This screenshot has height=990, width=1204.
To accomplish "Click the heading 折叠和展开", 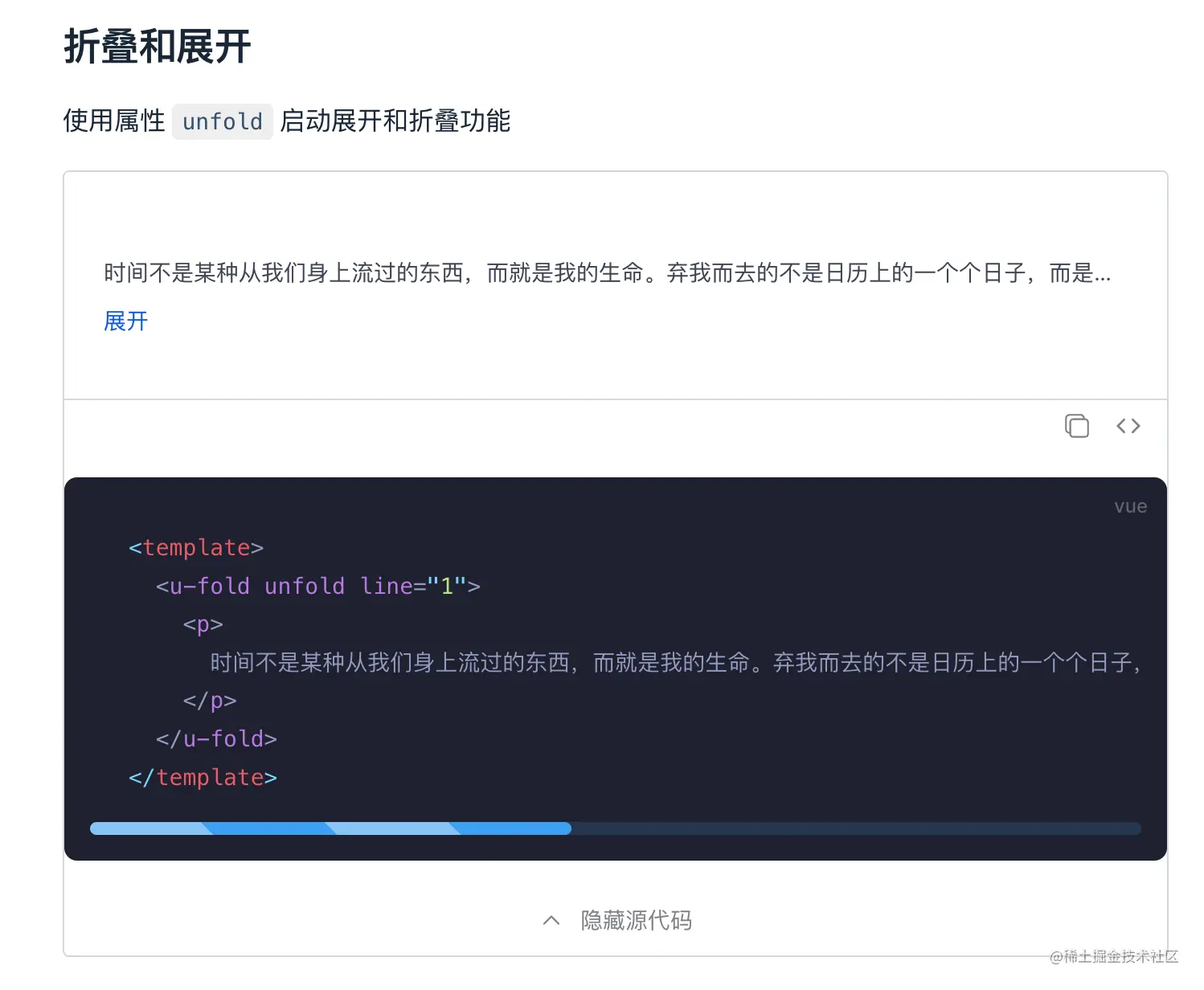I will click(158, 46).
